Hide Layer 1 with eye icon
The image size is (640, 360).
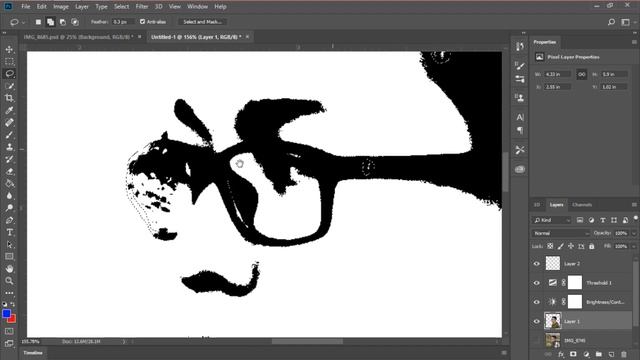(537, 321)
